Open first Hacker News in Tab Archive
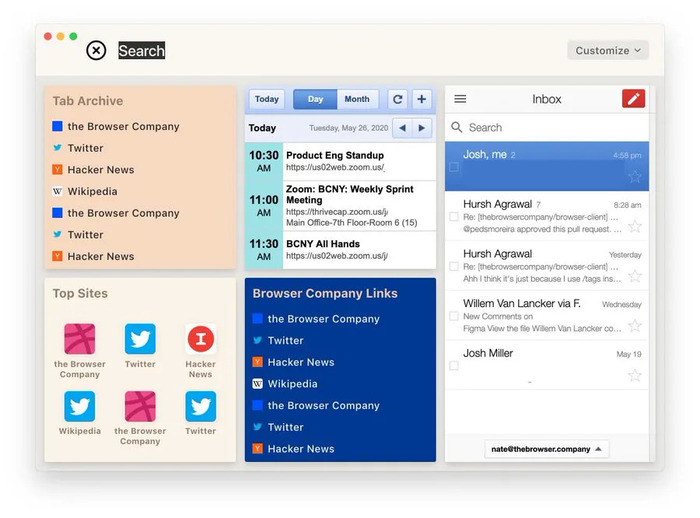The image size is (700, 518). [93, 170]
